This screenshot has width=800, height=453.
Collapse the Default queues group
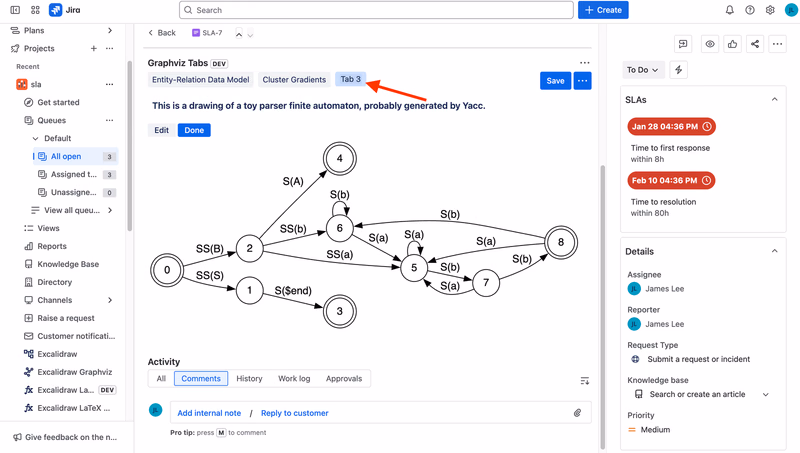(x=35, y=138)
